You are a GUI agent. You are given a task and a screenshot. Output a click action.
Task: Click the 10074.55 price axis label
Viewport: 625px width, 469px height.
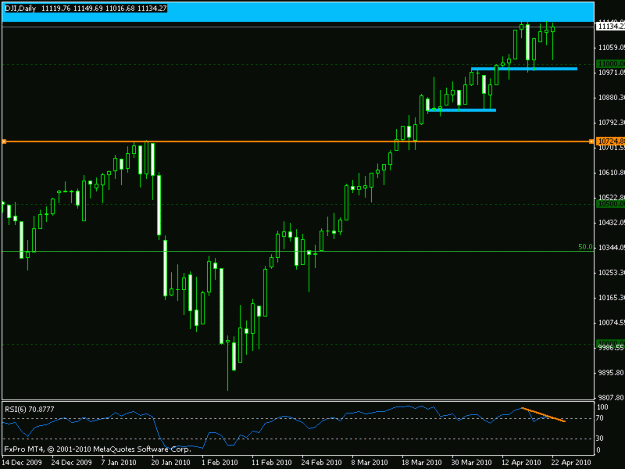pyautogui.click(x=611, y=322)
